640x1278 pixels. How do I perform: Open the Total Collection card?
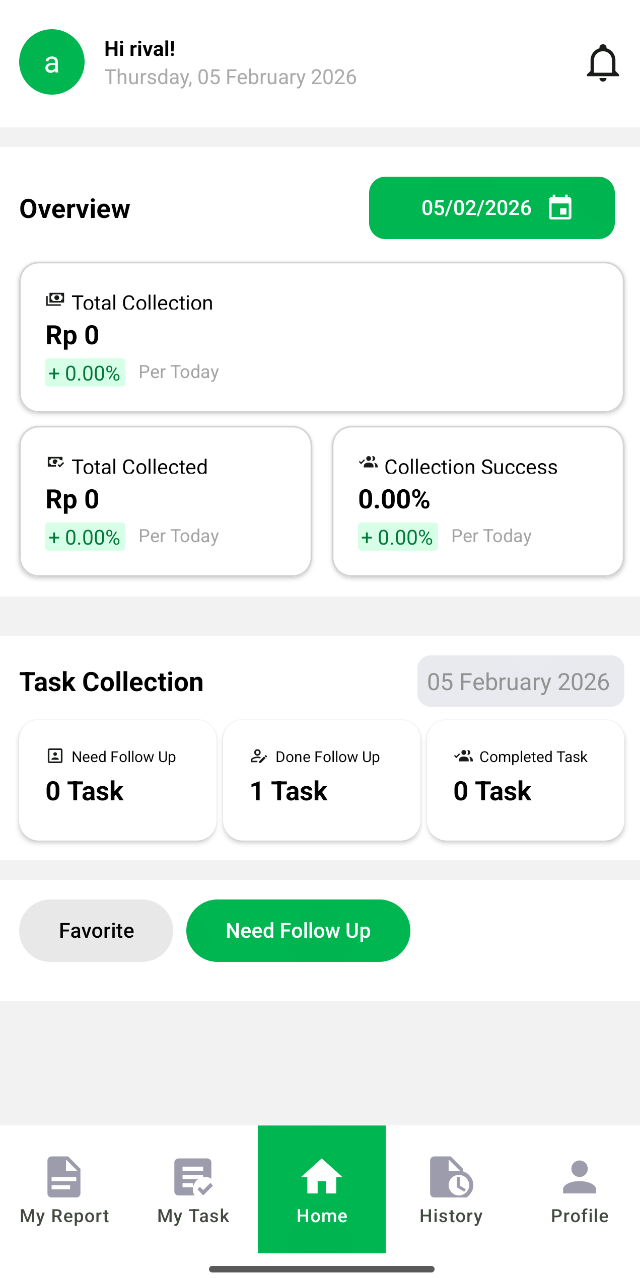point(321,337)
